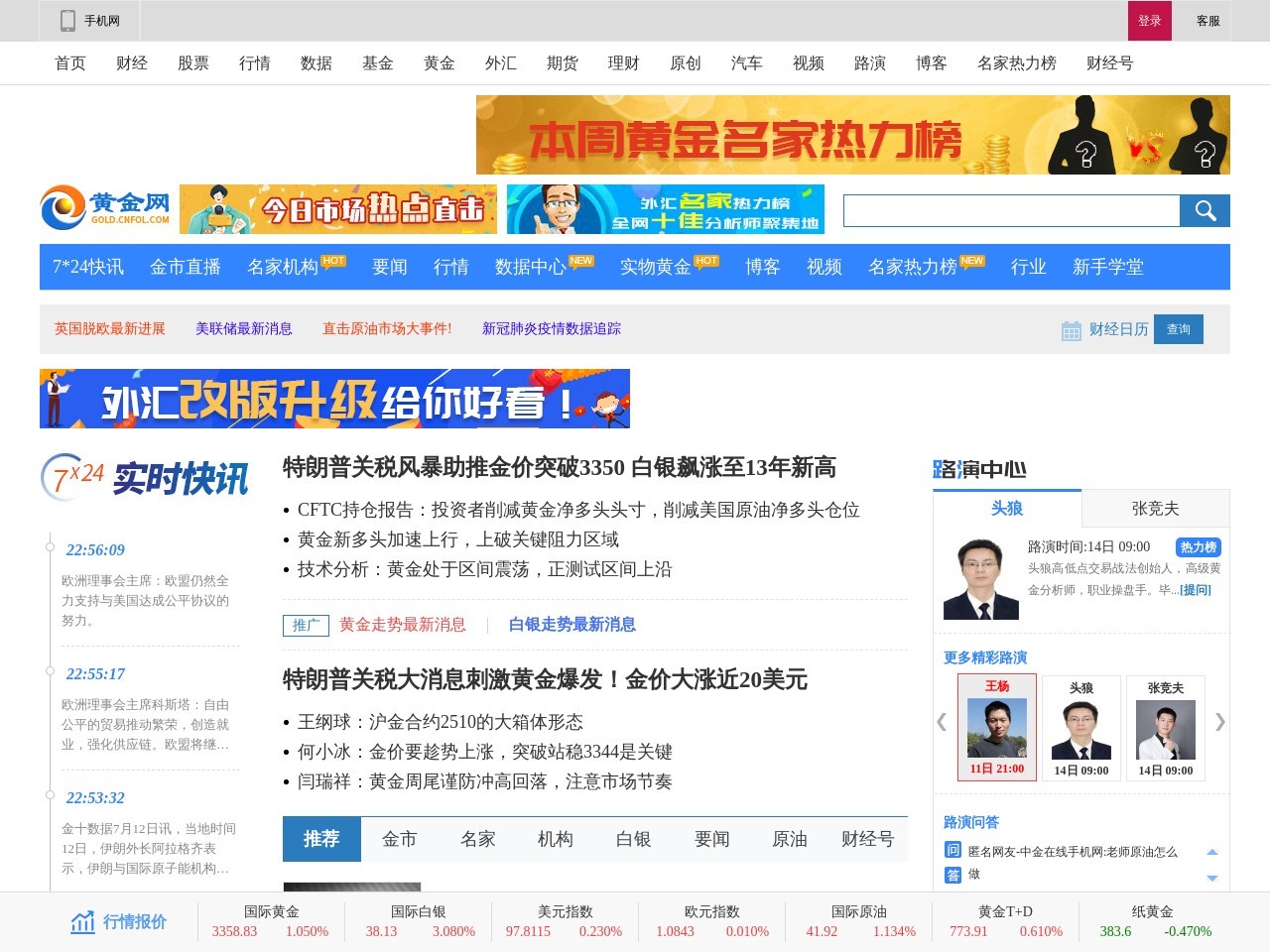
Task: Click 国际白银 38.13 quote
Action: pos(420,921)
